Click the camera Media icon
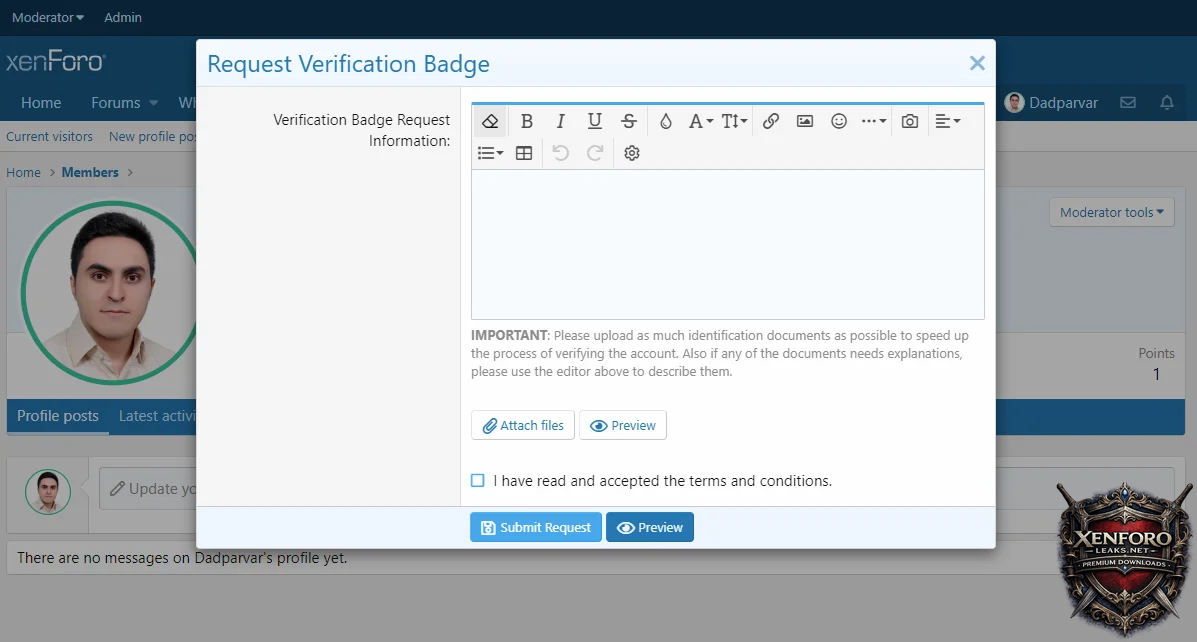 pos(910,121)
